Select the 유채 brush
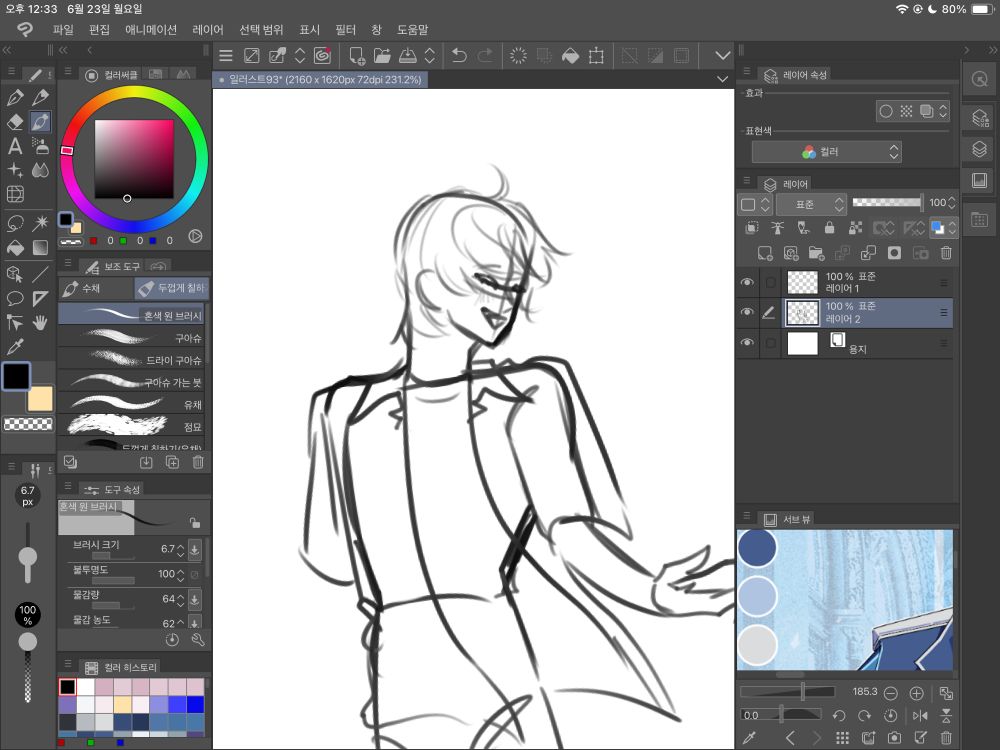Viewport: 1000px width, 750px height. [x=131, y=404]
